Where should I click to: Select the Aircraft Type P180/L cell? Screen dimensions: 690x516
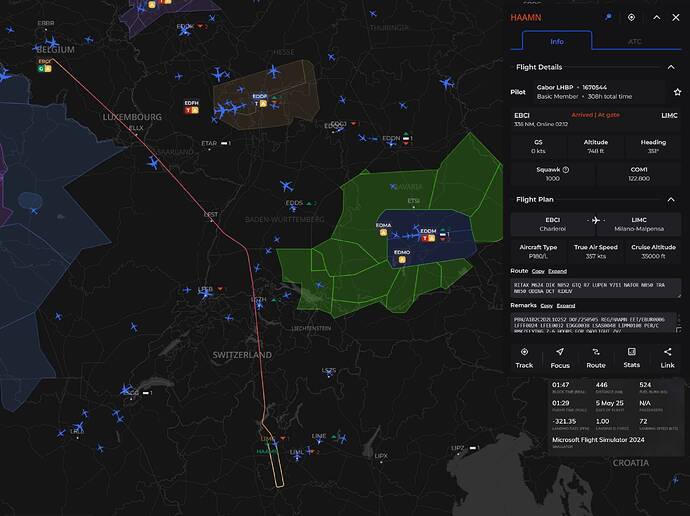coord(538,252)
